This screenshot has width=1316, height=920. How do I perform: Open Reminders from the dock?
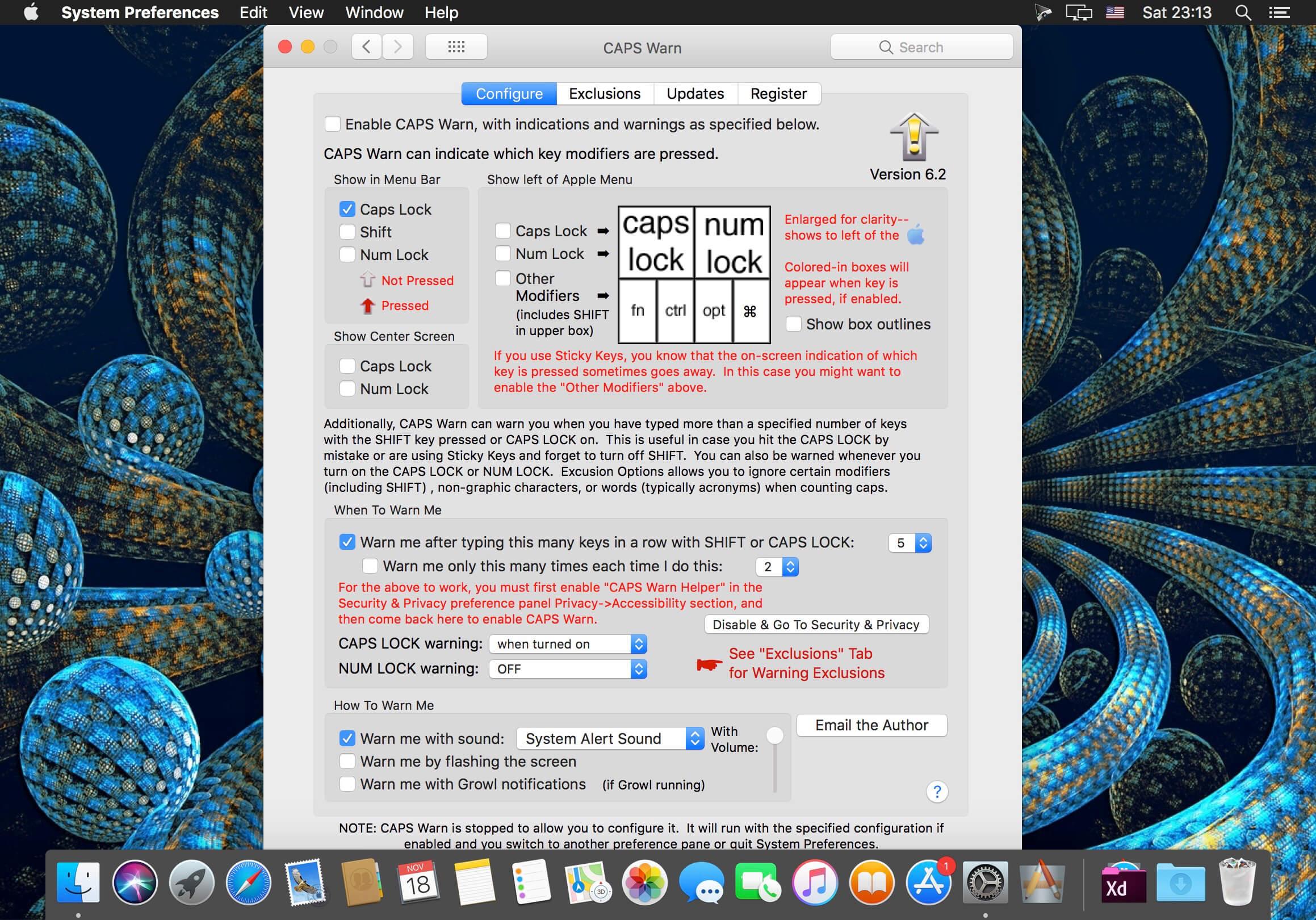coord(532,882)
